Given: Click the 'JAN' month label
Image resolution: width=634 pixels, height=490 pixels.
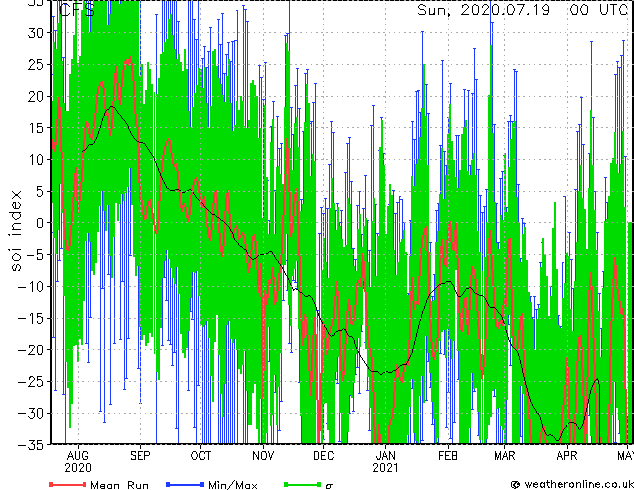Looking at the screenshot, I should click(x=385, y=456).
